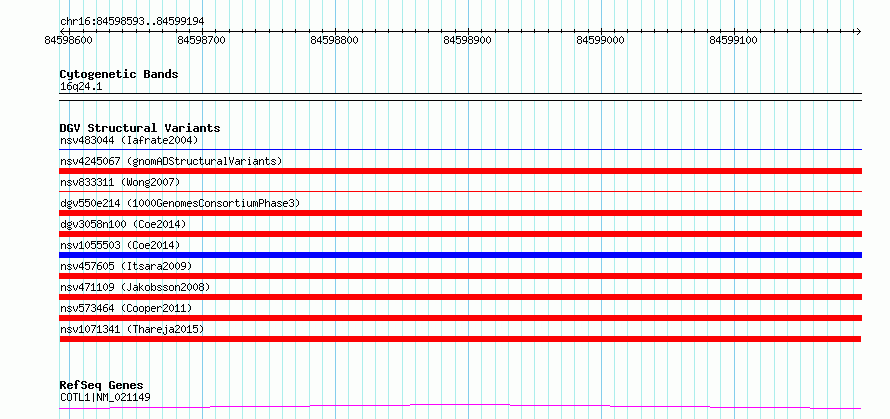Click the 16q24.1 band label

tap(81, 87)
